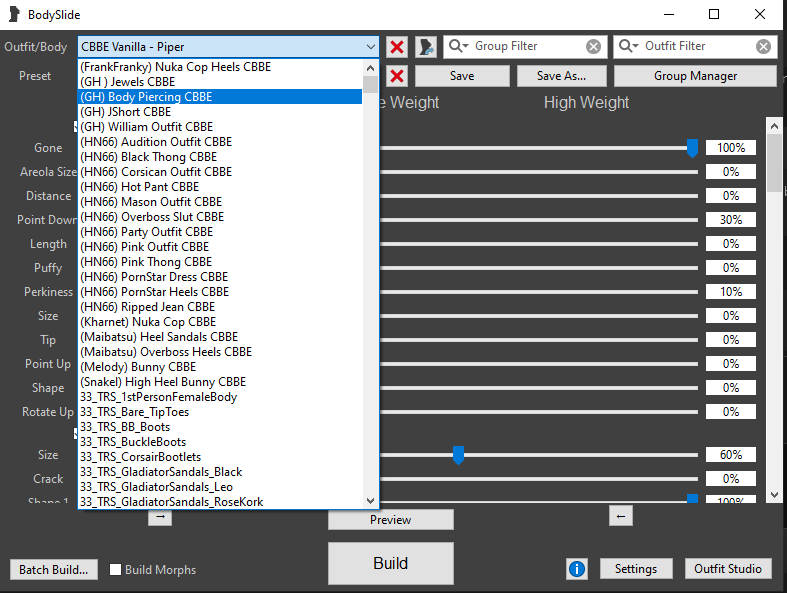Image resolution: width=787 pixels, height=593 pixels.
Task: Select 33_TRS_CorsairBootlets entry
Action: click(220, 457)
